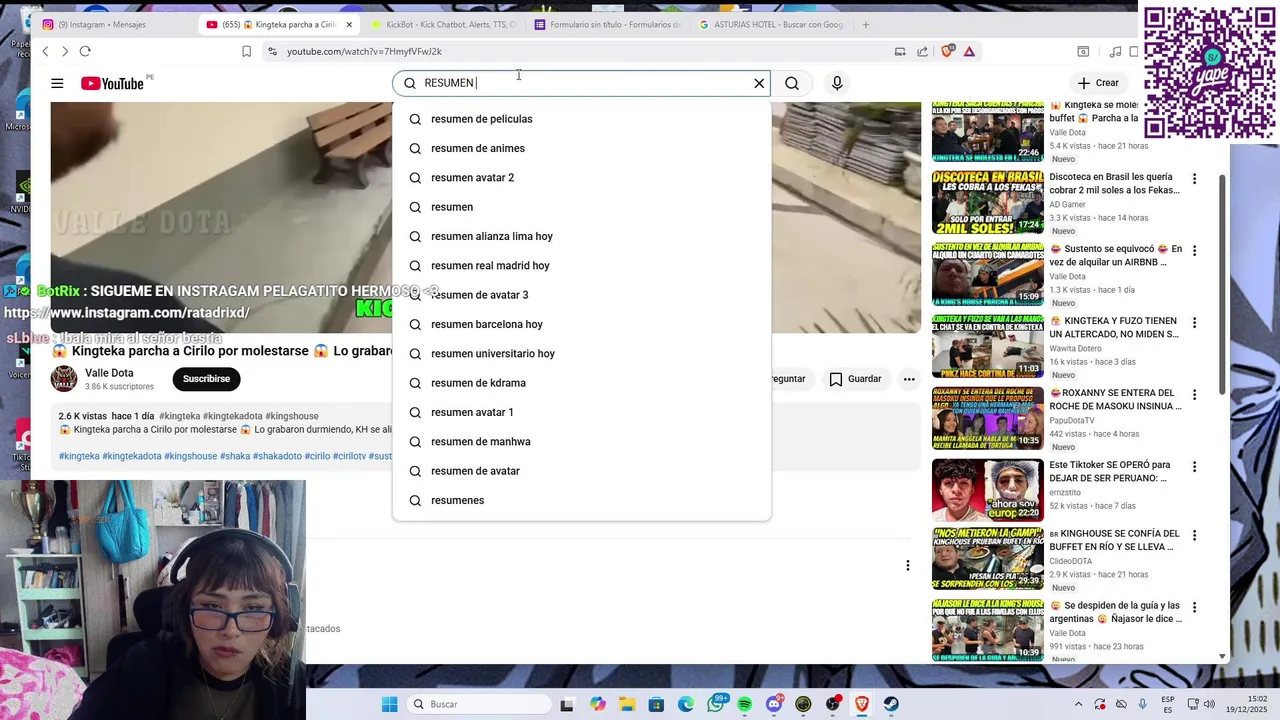
Task: Open the Brave Rewards triangle icon
Action: tap(969, 51)
